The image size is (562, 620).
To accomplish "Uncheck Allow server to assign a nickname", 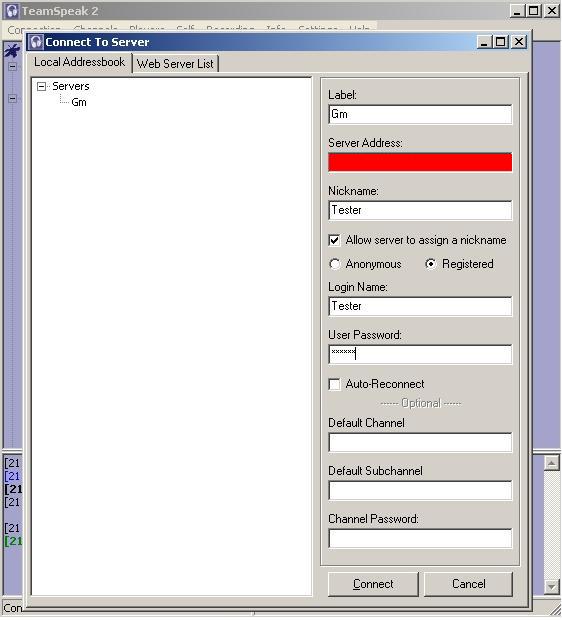I will (x=335, y=241).
